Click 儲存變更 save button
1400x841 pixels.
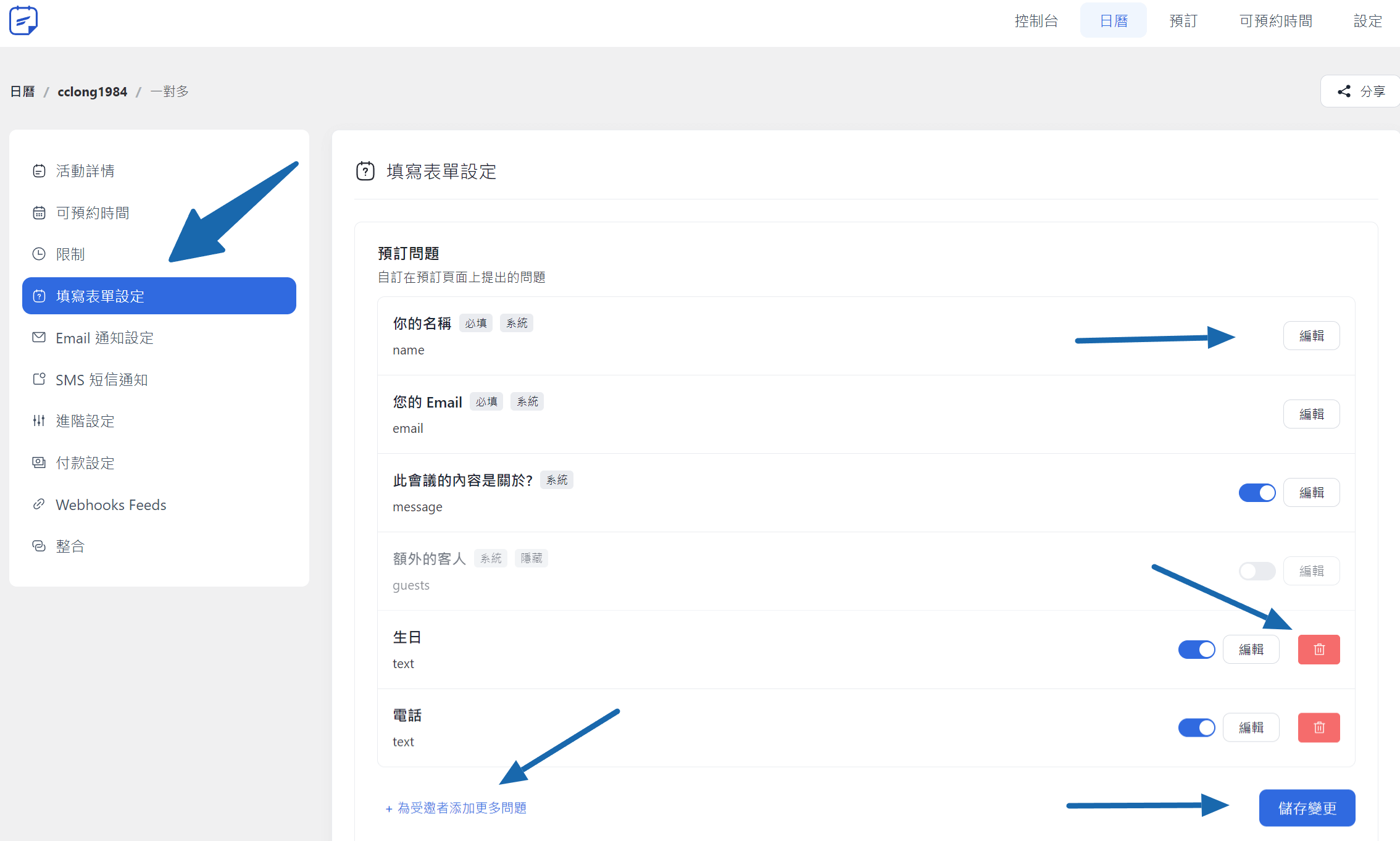click(x=1307, y=808)
